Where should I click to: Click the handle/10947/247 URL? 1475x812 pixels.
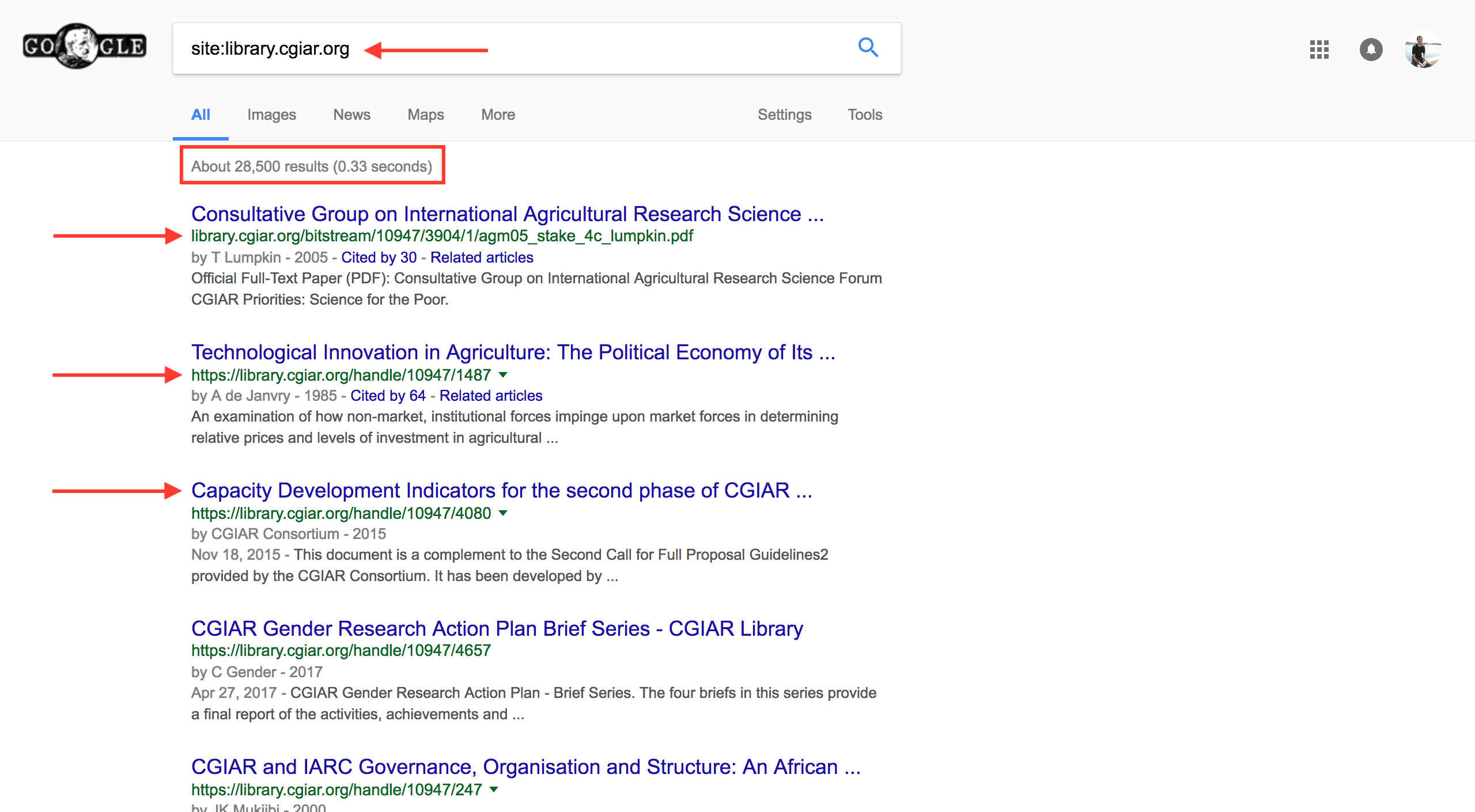coord(336,790)
